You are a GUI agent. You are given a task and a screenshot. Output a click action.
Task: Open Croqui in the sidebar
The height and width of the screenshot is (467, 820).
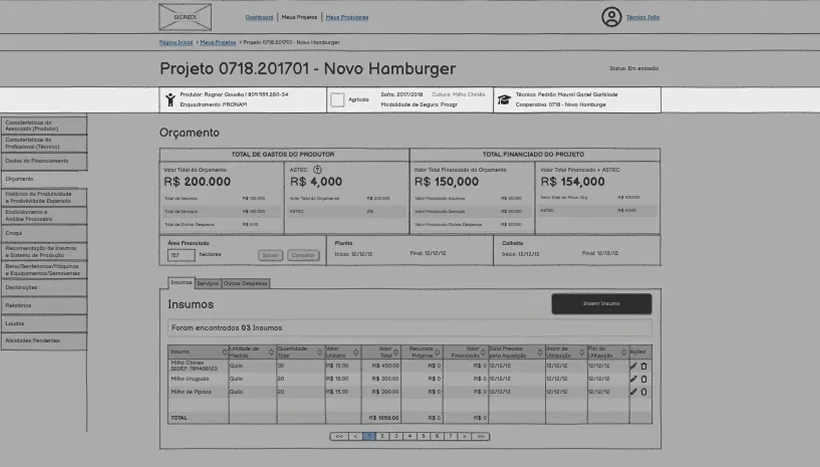(x=44, y=233)
